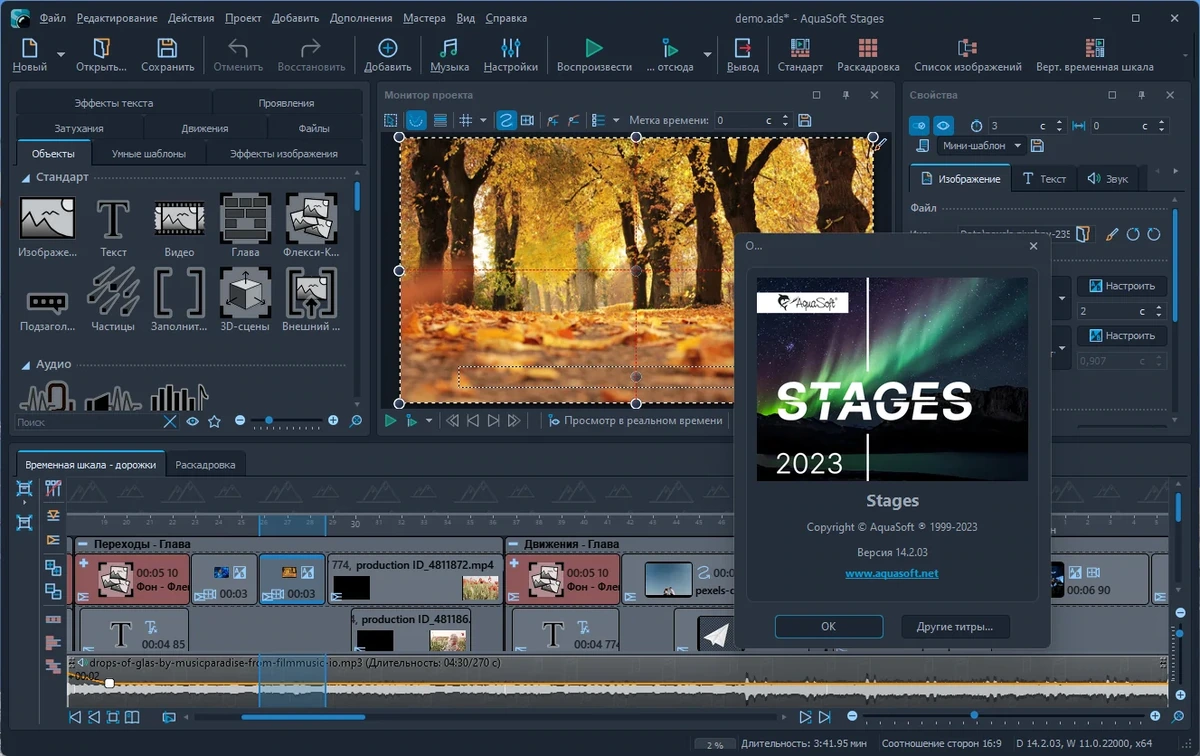
Task: Open the Мини-шаблон dropdown
Action: 982,146
